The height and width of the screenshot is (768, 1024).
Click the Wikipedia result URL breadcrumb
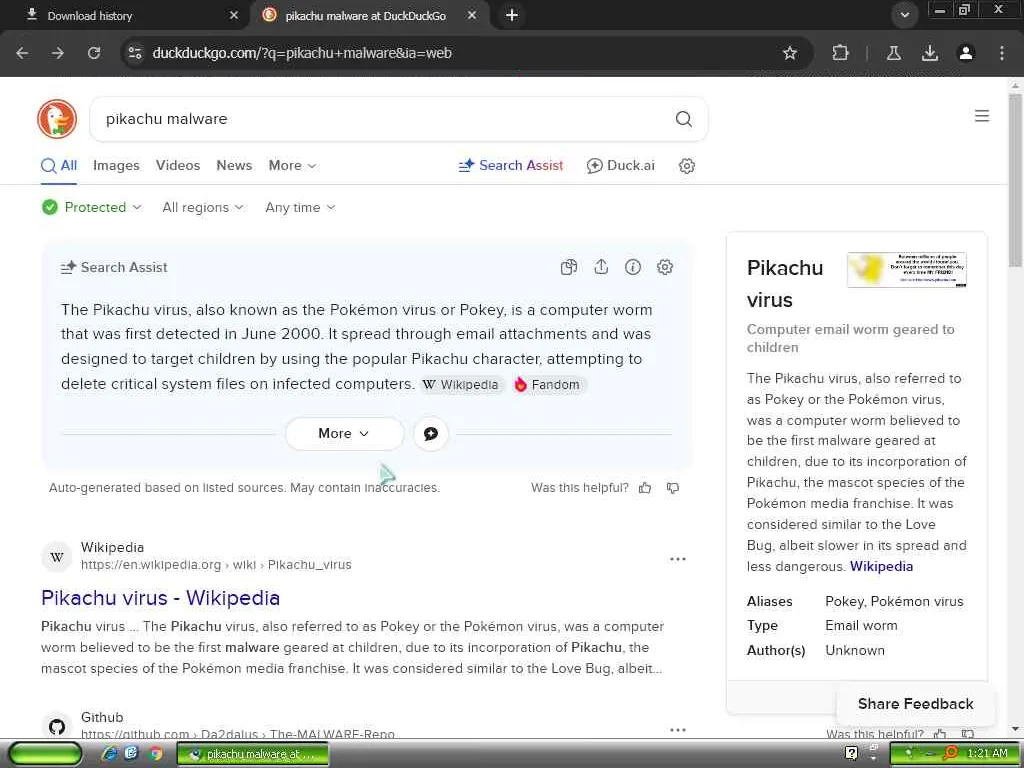[216, 564]
